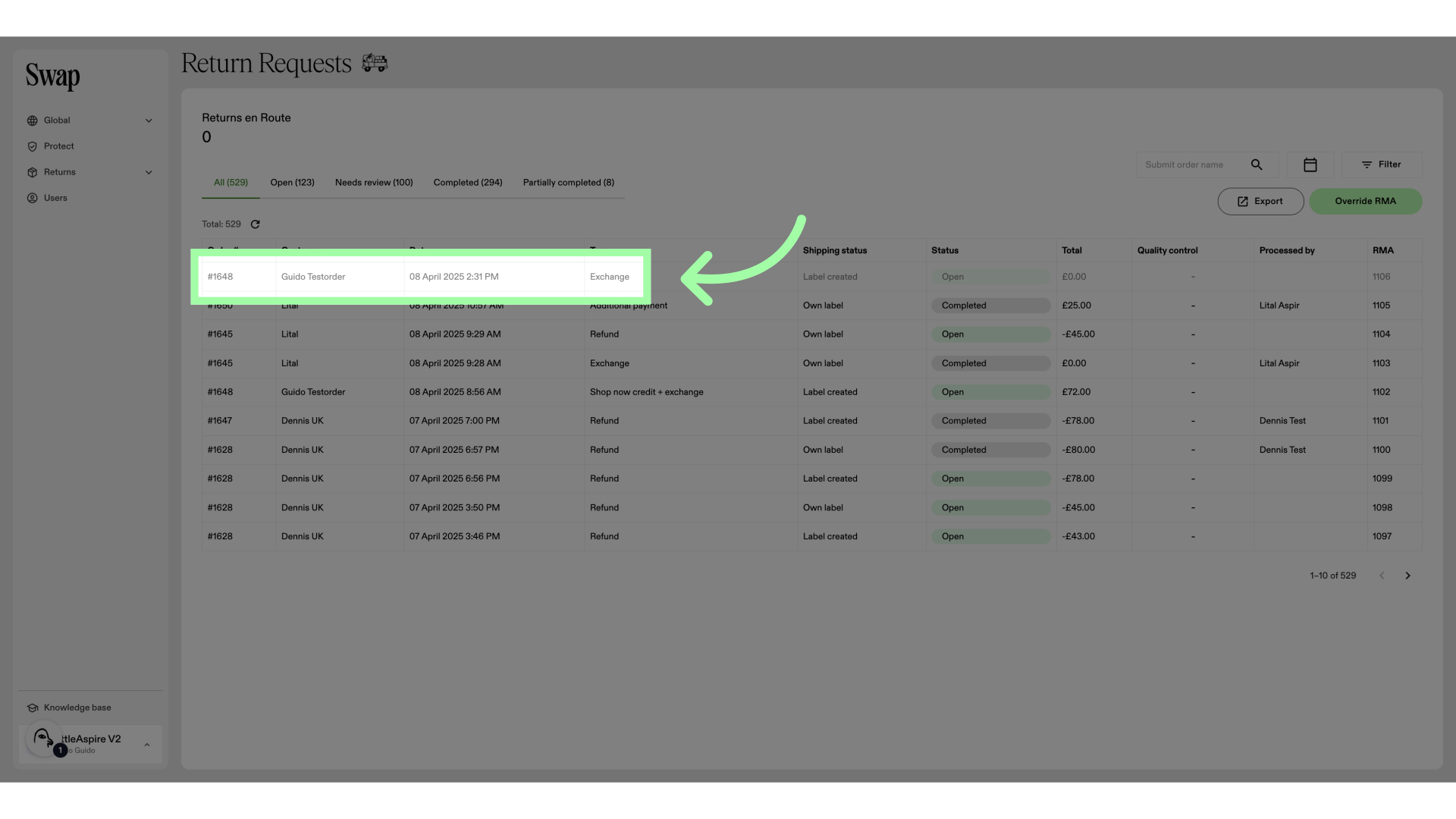Refresh the total count with reload icon
This screenshot has width=1456, height=819.
255,224
